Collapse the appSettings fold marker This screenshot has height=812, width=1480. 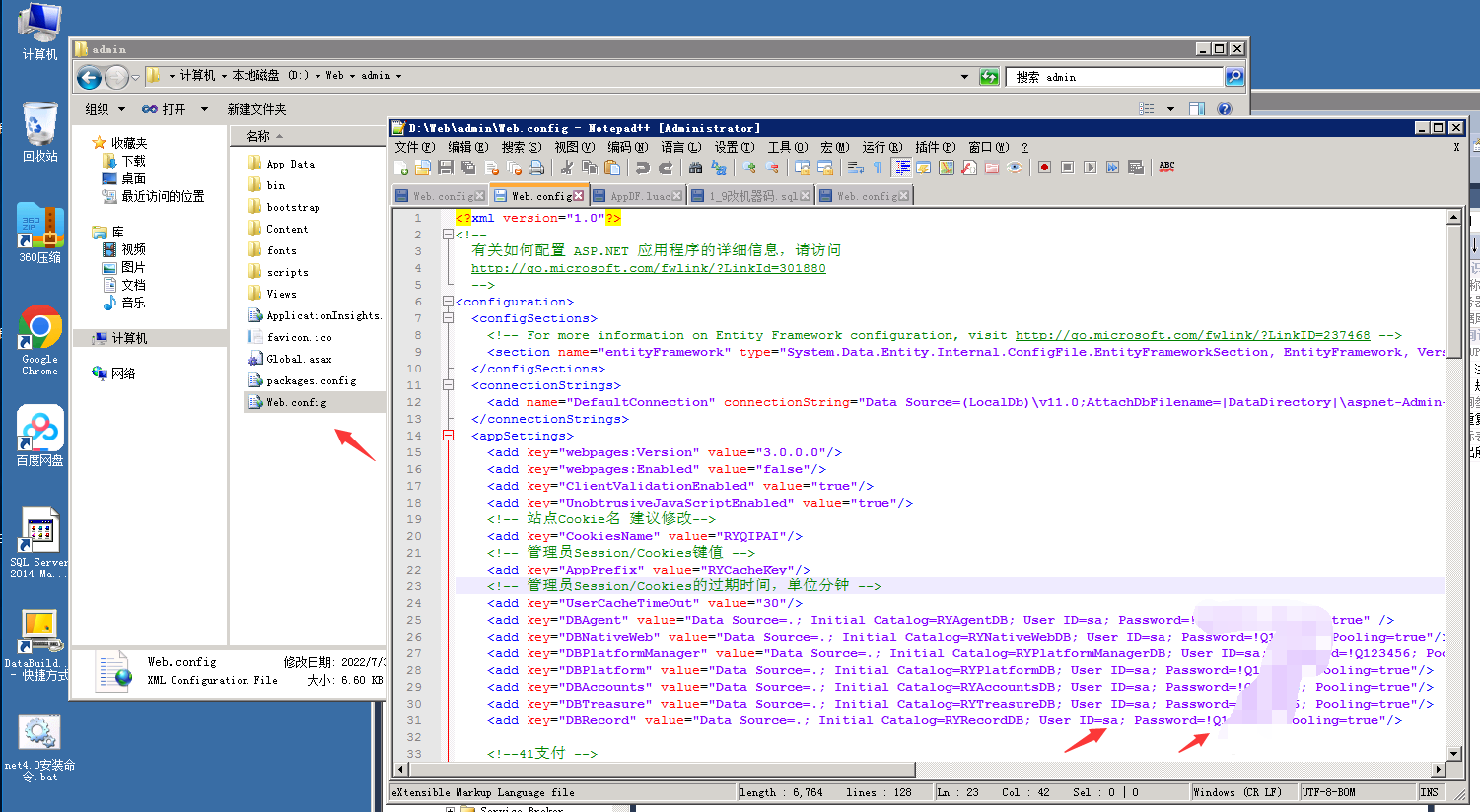[448, 436]
